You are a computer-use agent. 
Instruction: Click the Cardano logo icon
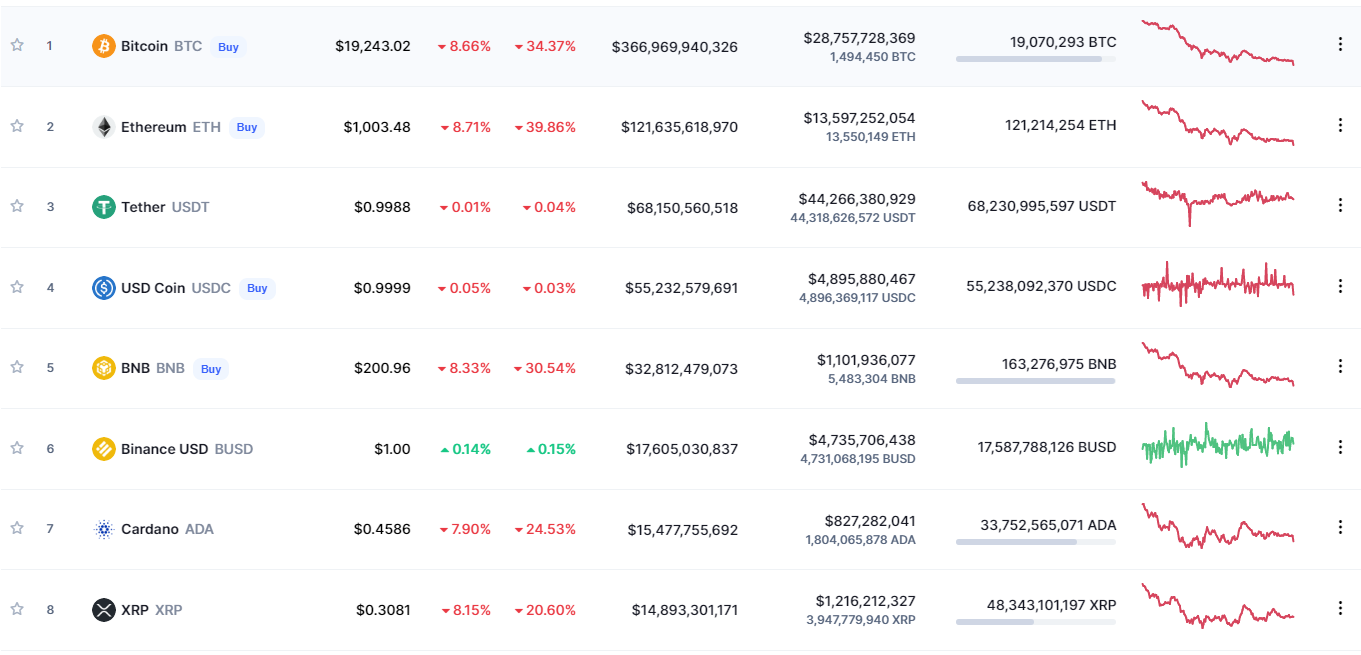pyautogui.click(x=104, y=529)
